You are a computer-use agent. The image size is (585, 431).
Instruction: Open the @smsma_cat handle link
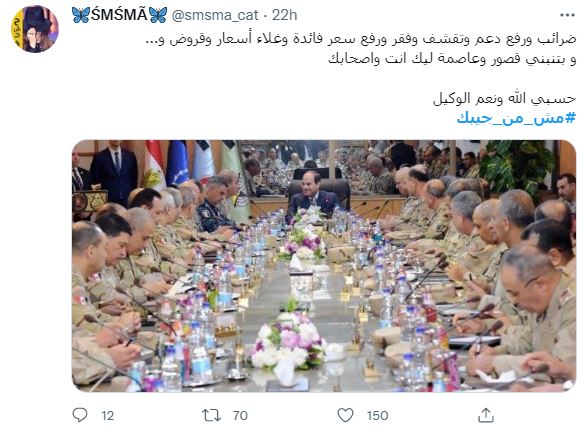[215, 15]
